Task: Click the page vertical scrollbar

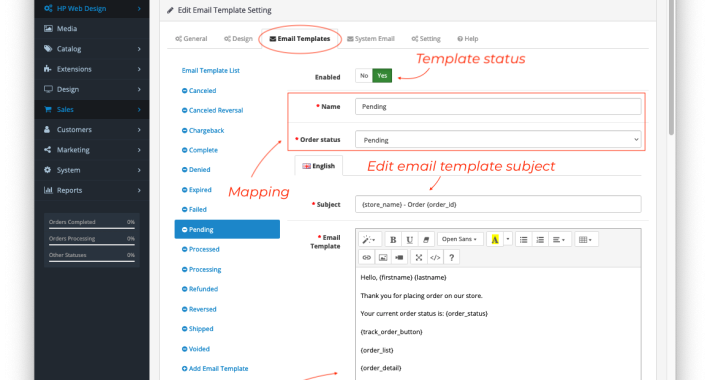Action: coord(672,68)
